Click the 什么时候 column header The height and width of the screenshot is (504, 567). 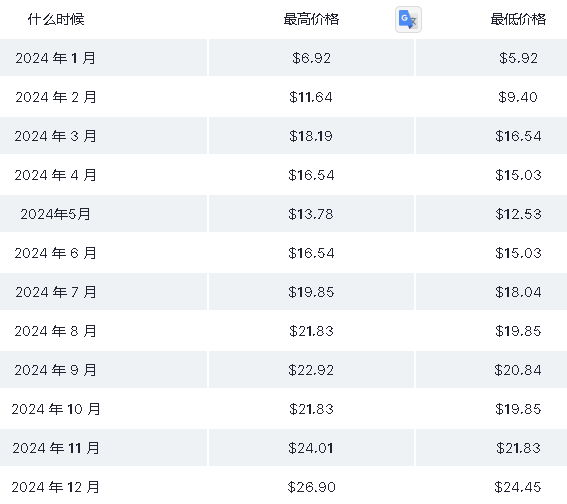(56, 19)
